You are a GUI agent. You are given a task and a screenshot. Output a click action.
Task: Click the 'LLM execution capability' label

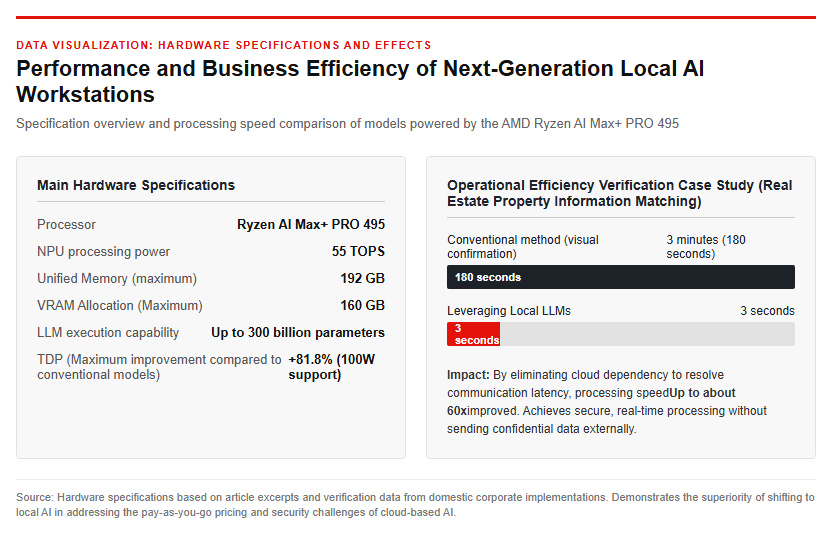pyautogui.click(x=108, y=333)
